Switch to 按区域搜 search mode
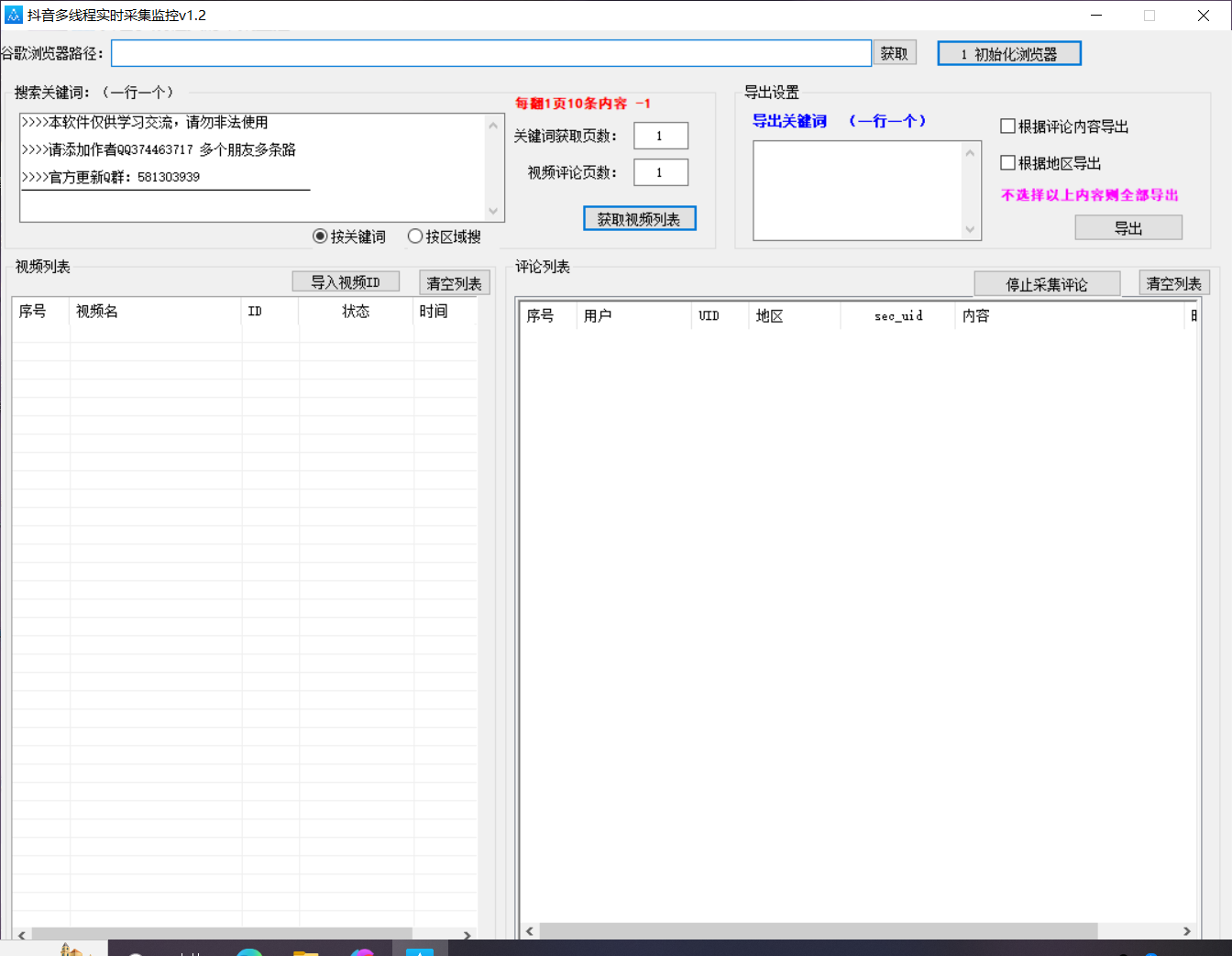 pos(415,236)
